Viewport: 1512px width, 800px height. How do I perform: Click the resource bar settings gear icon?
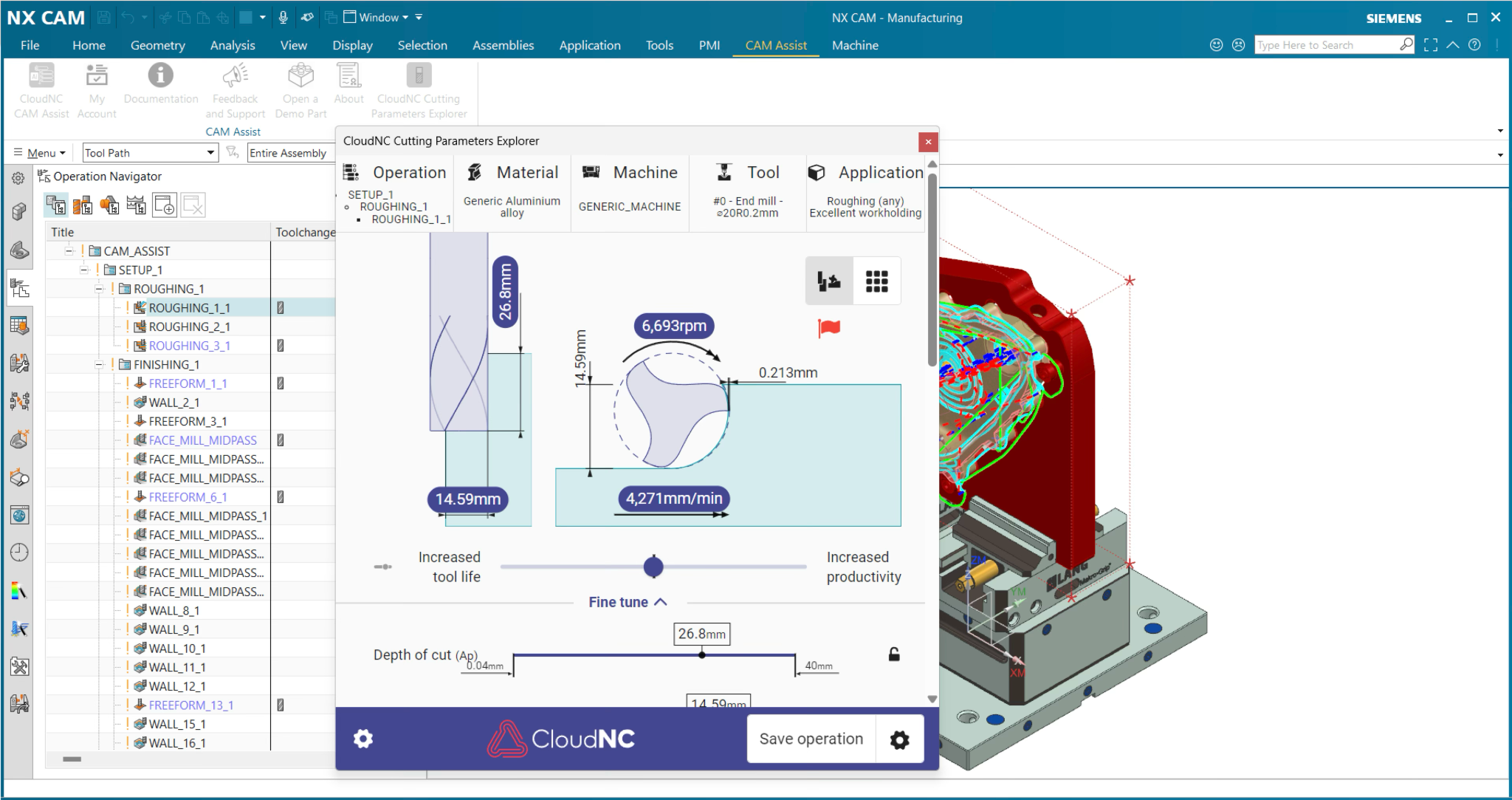(18, 178)
